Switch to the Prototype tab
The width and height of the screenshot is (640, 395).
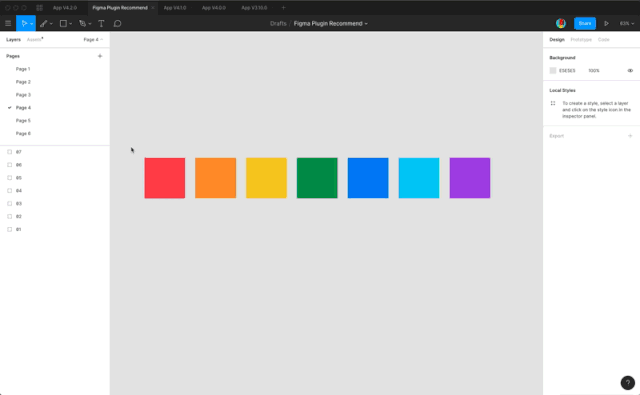tap(581, 40)
